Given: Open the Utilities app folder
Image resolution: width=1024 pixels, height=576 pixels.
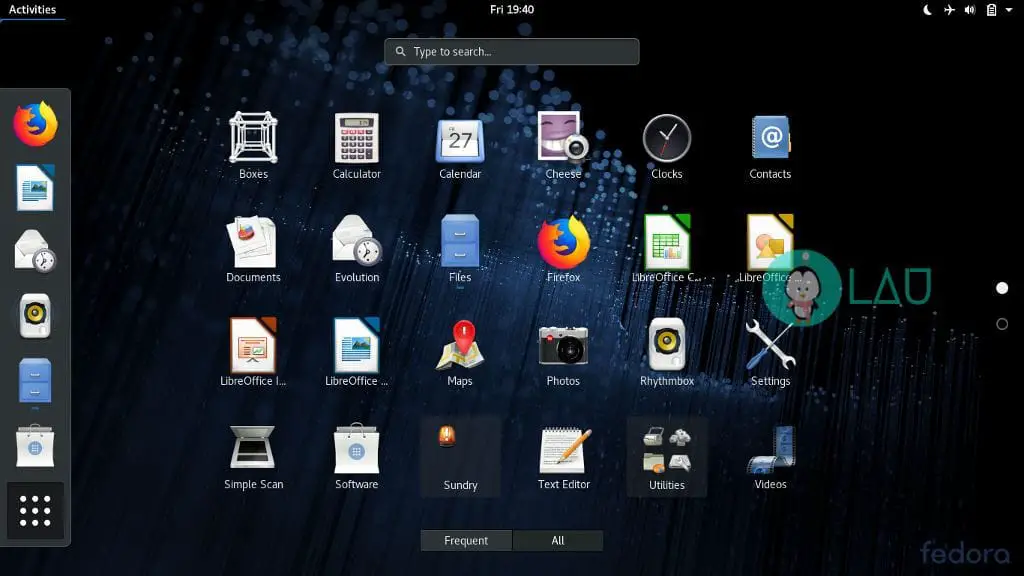Looking at the screenshot, I should pyautogui.click(x=667, y=457).
